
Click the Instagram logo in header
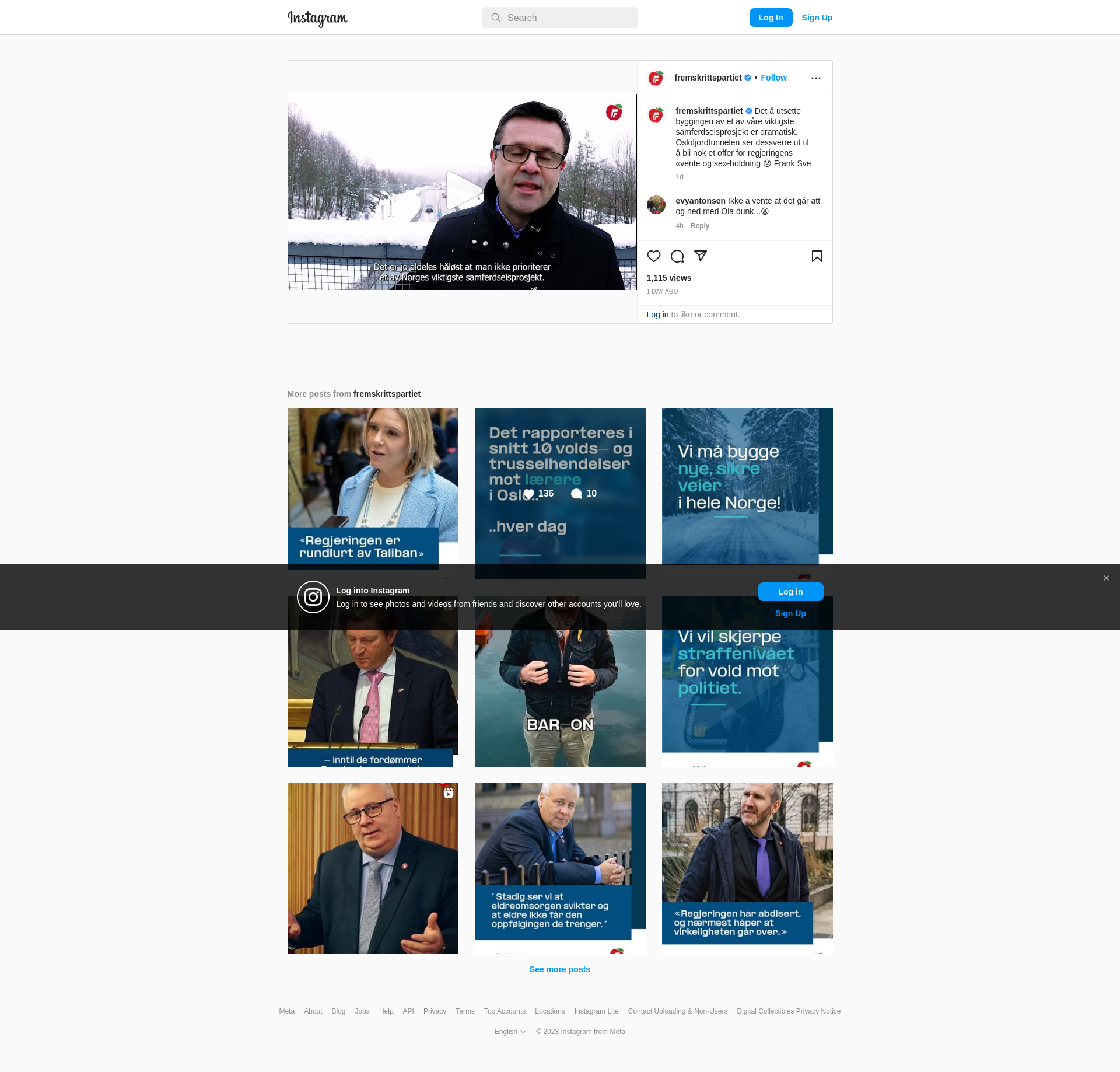(317, 18)
